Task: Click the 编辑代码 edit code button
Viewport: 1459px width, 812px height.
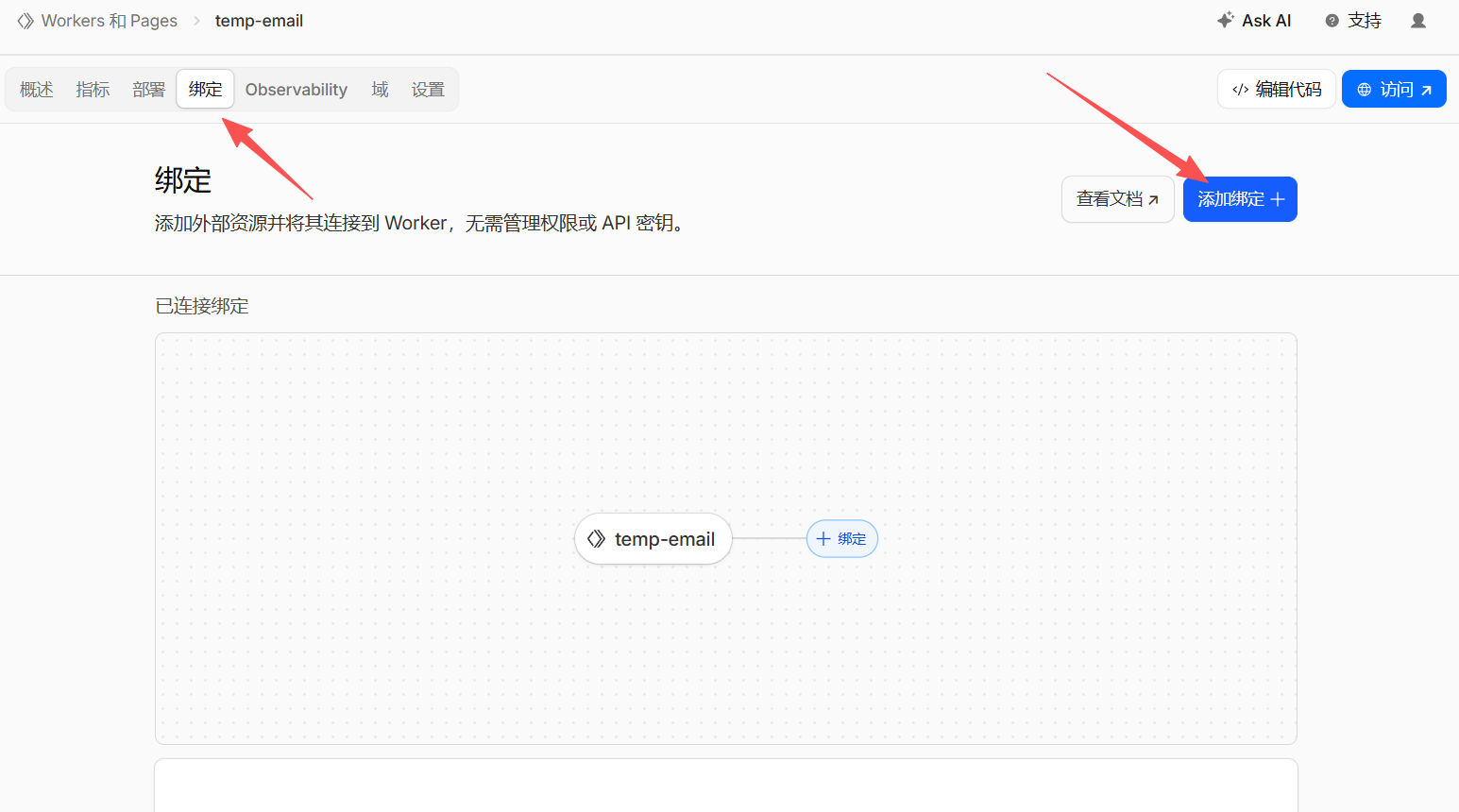Action: click(x=1277, y=89)
